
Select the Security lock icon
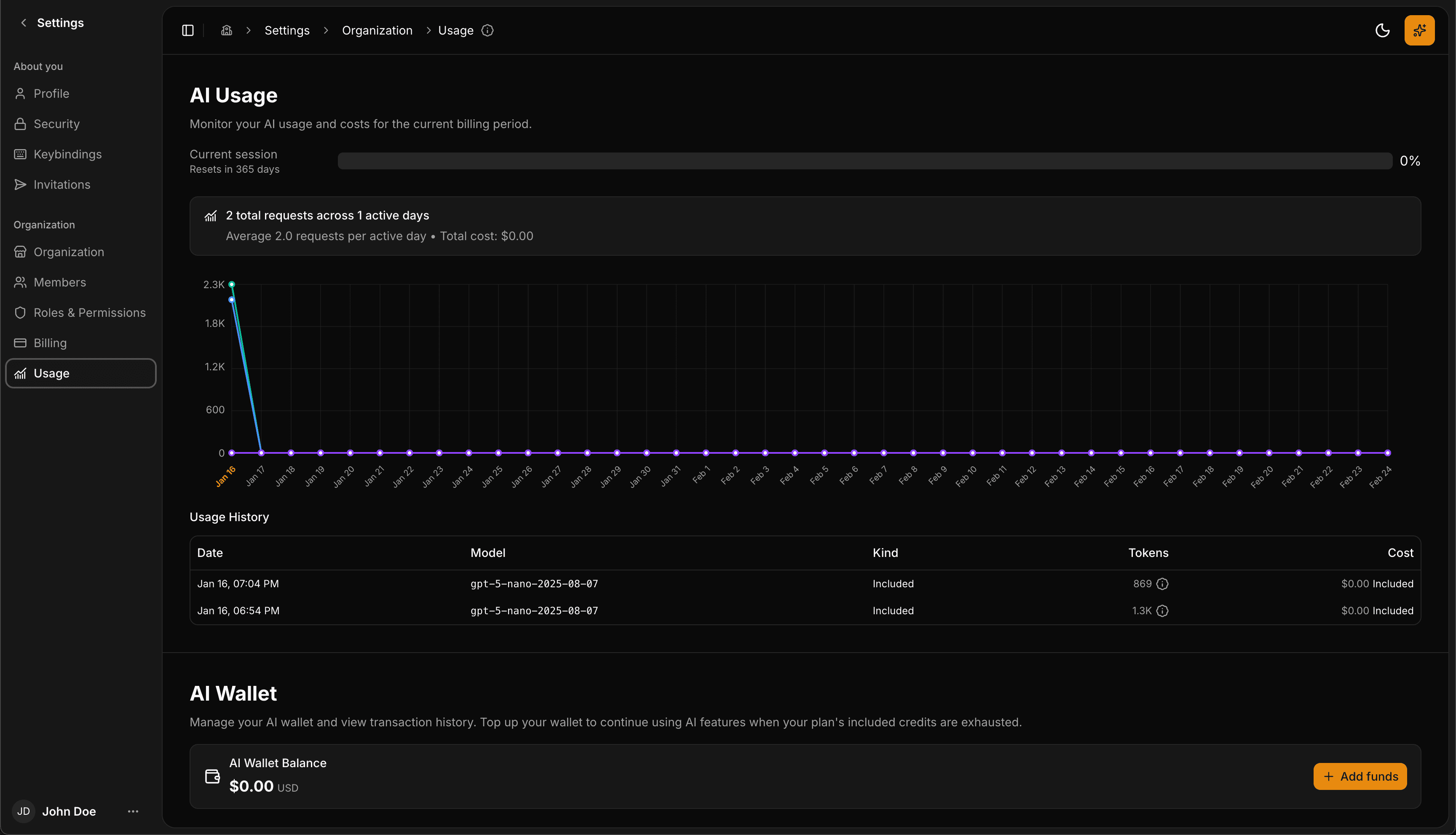click(21, 123)
